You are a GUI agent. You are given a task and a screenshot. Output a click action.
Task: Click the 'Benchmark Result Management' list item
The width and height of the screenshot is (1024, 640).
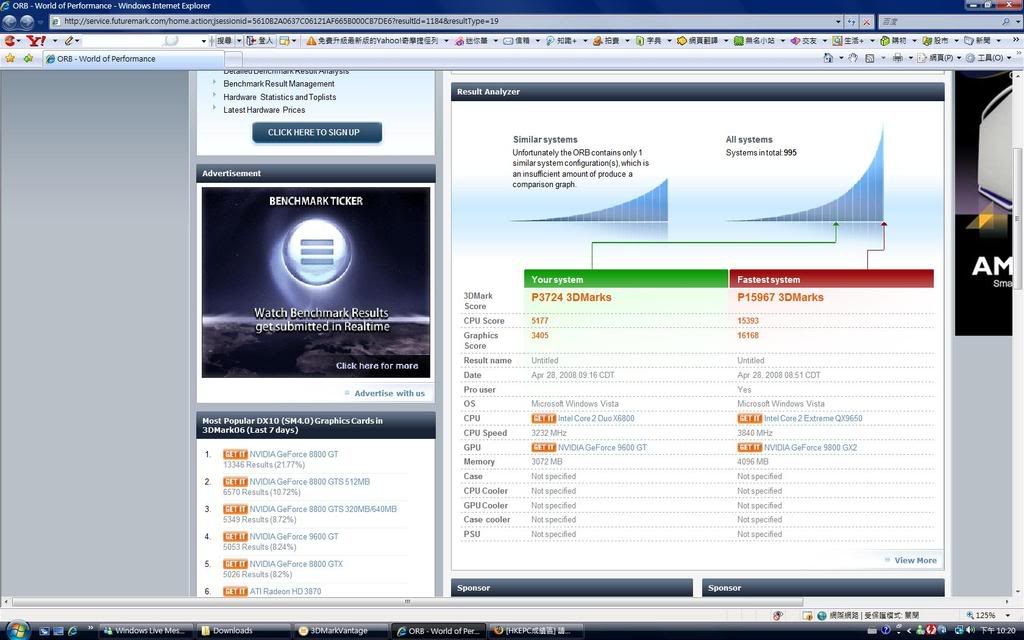coord(279,84)
